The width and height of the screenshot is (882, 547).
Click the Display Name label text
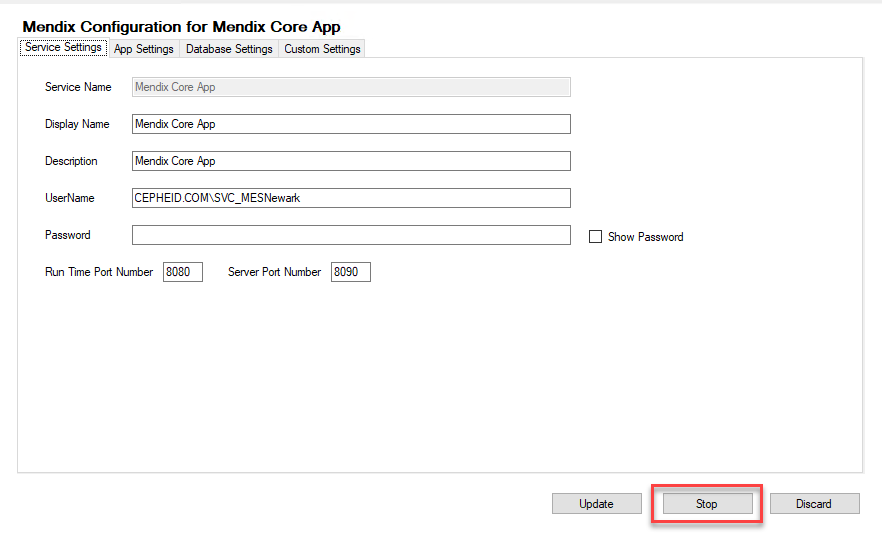[x=77, y=124]
